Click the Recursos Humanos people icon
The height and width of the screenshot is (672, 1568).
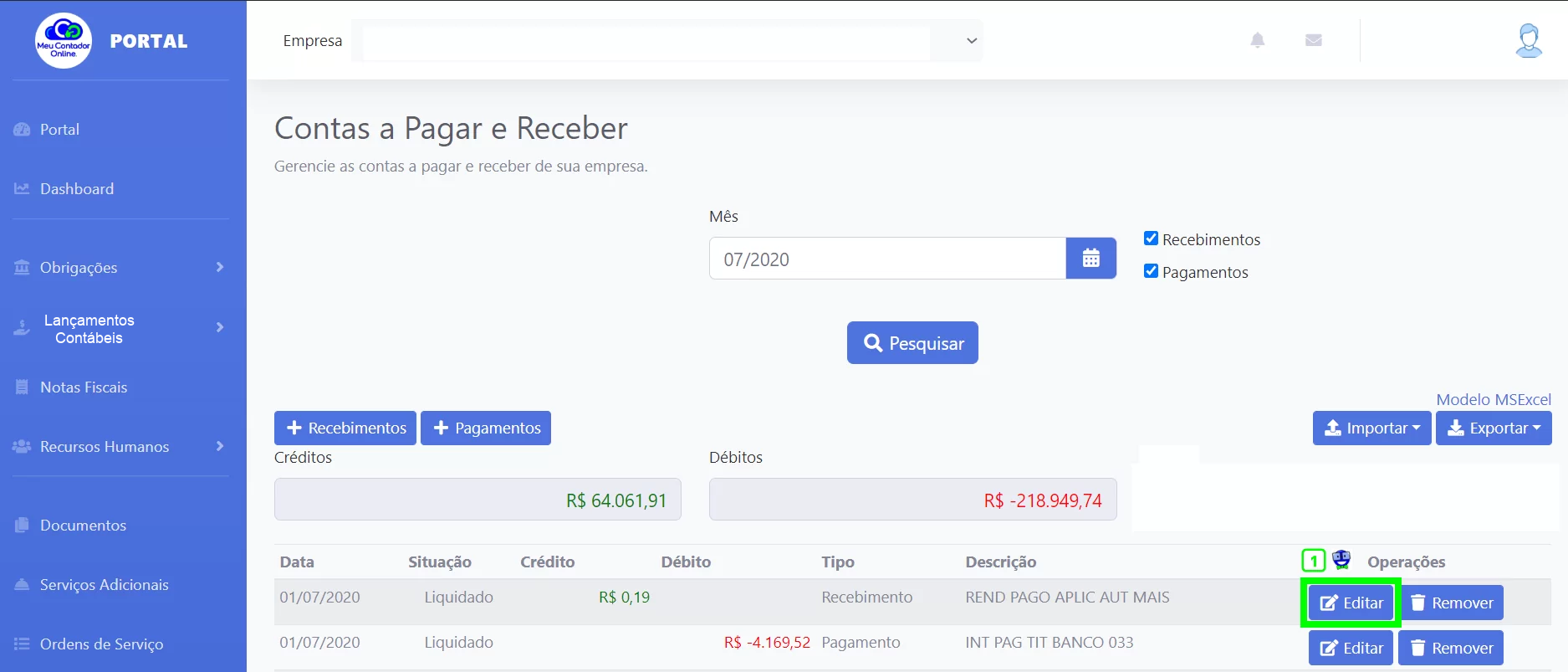click(22, 447)
